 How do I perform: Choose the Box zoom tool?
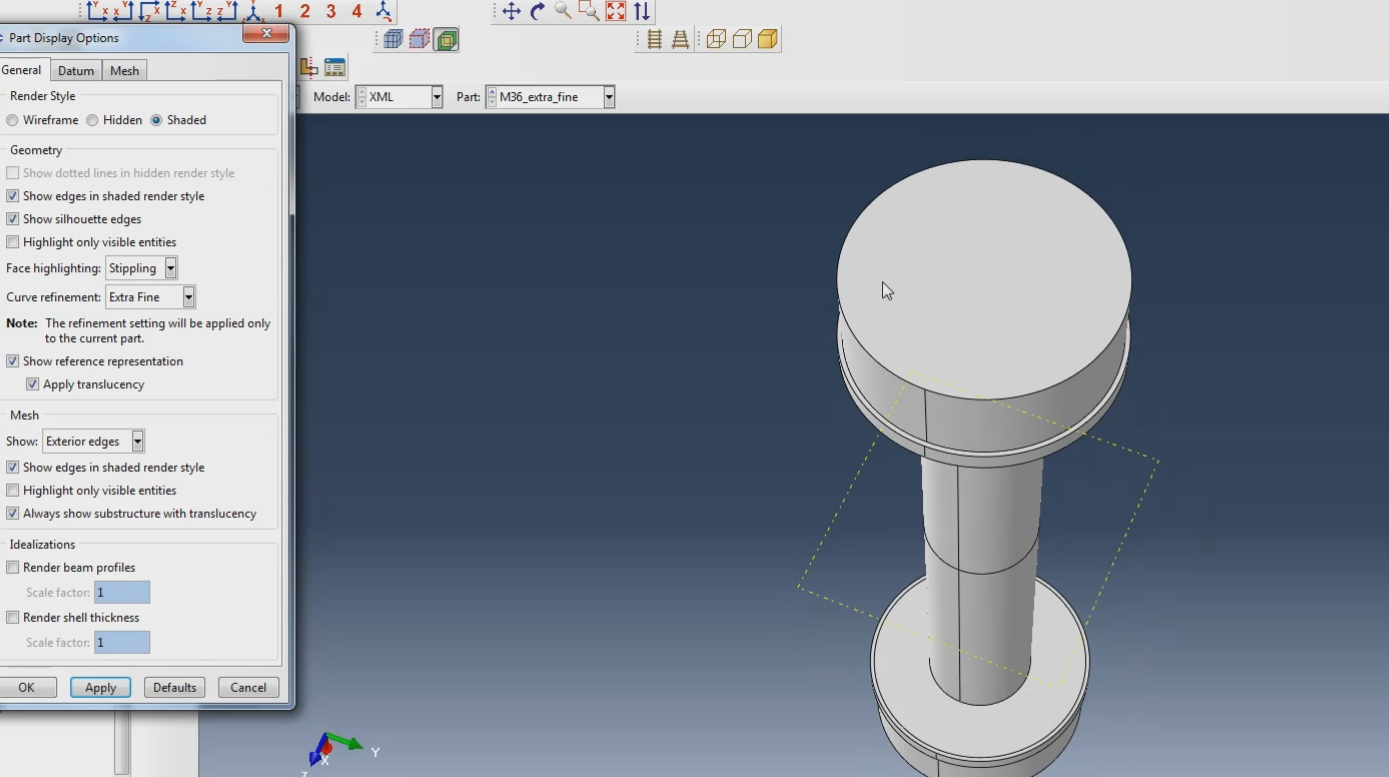click(588, 12)
